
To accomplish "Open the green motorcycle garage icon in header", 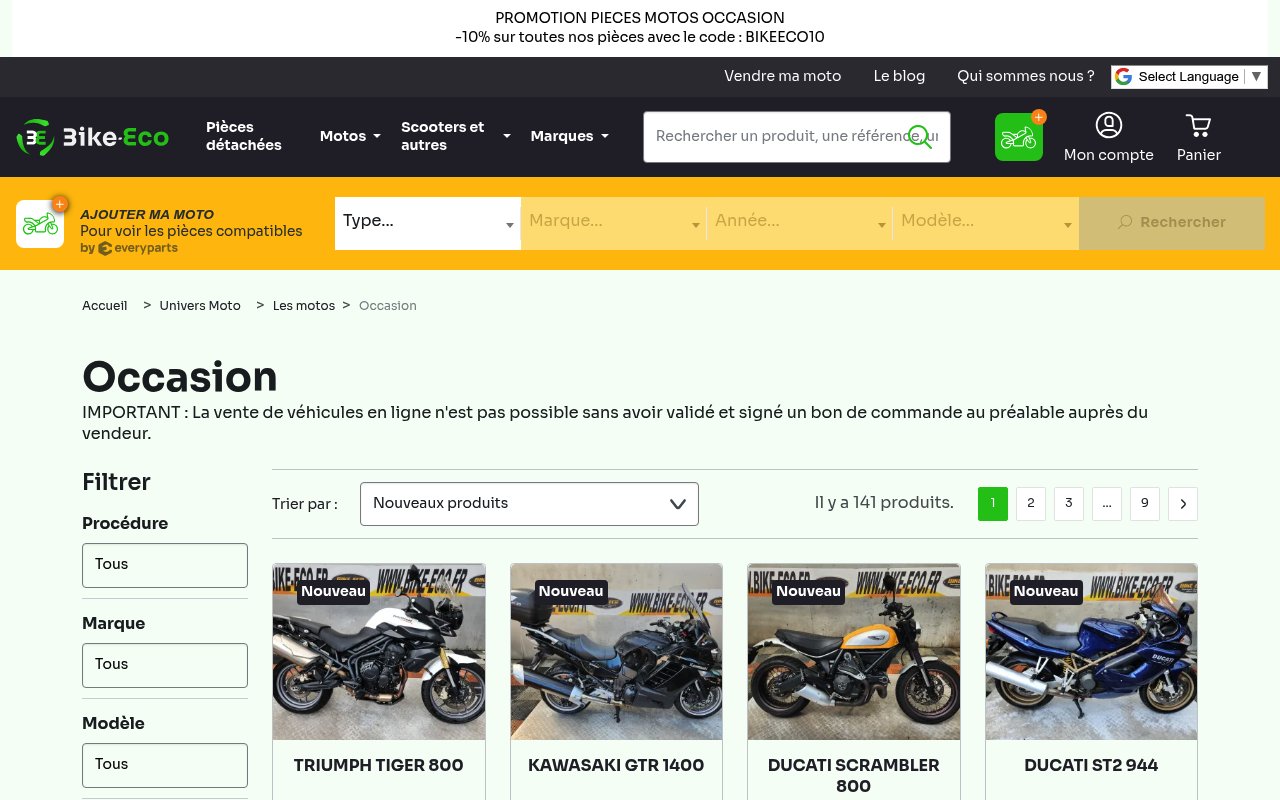I will (1019, 137).
